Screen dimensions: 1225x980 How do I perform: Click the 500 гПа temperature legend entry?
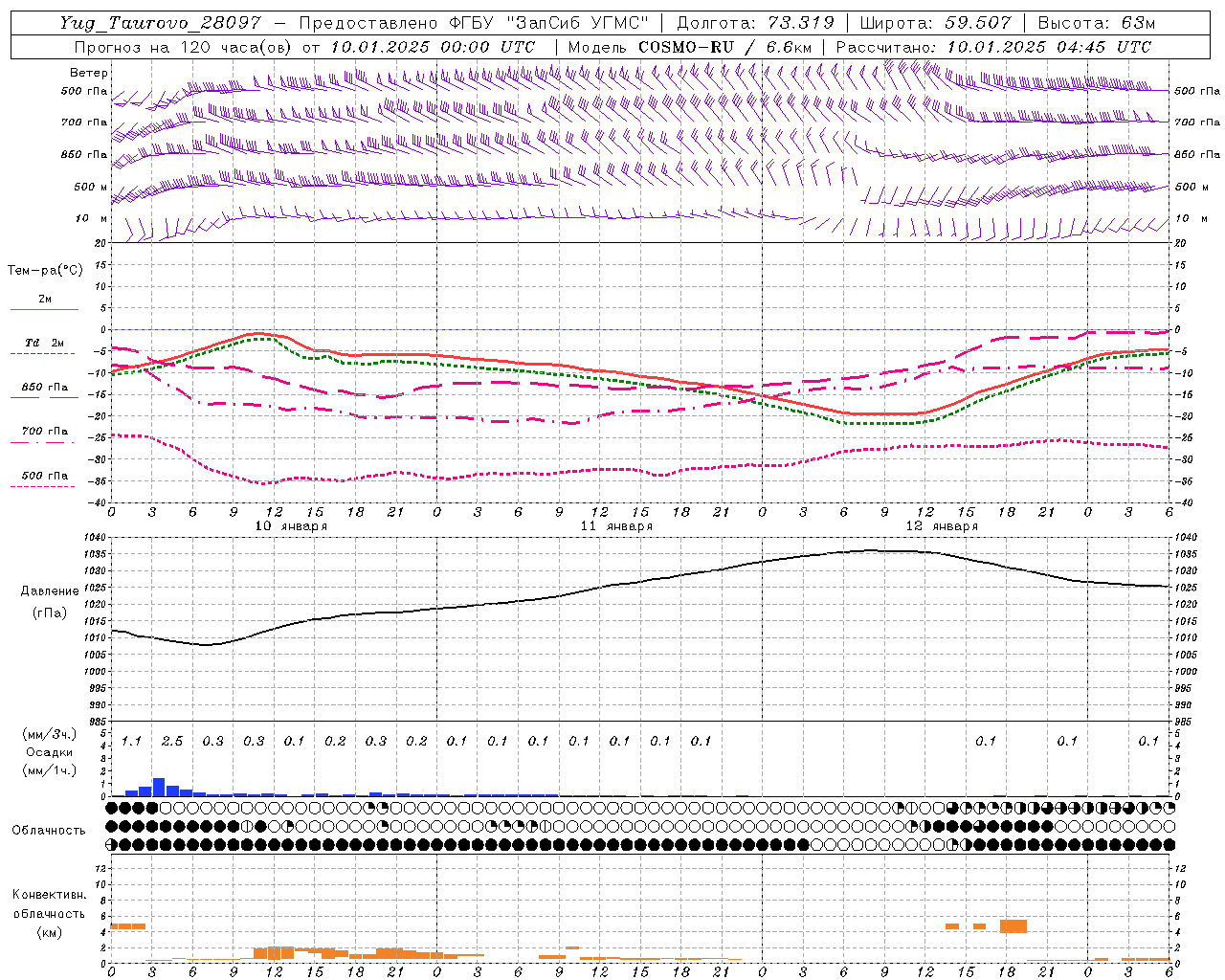[45, 476]
